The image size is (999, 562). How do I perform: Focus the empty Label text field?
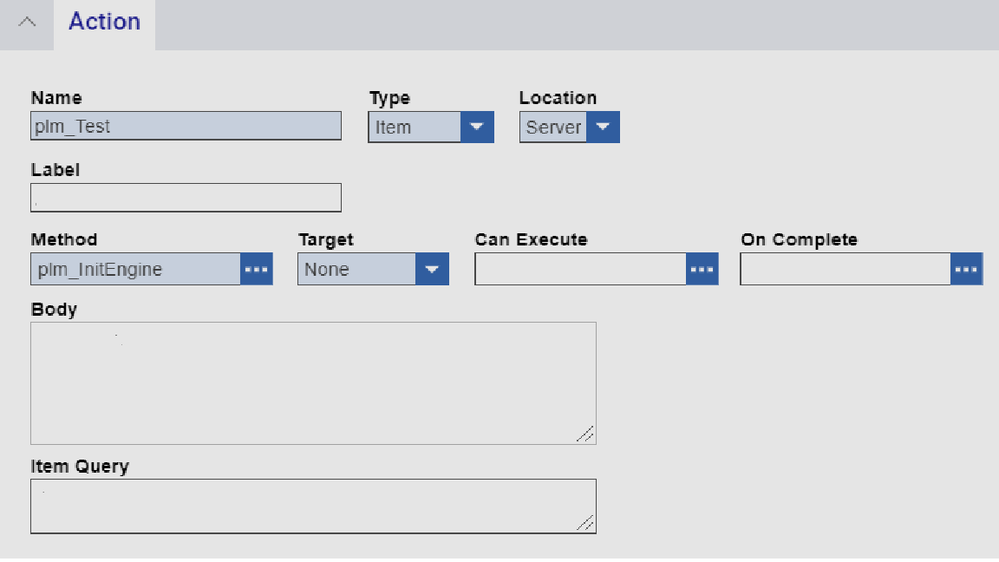(x=186, y=198)
